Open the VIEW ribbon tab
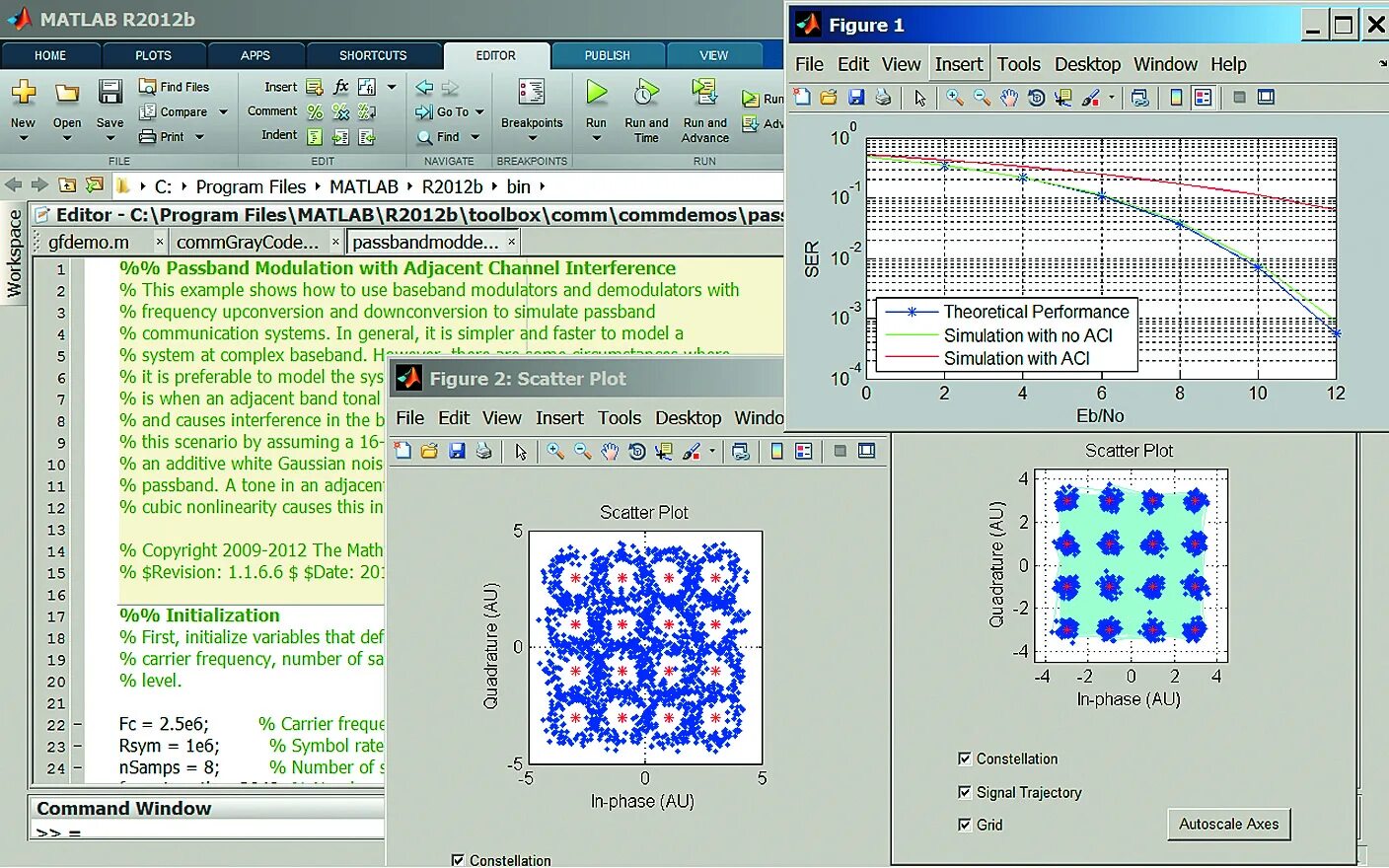The width and height of the screenshot is (1389, 868). click(714, 55)
